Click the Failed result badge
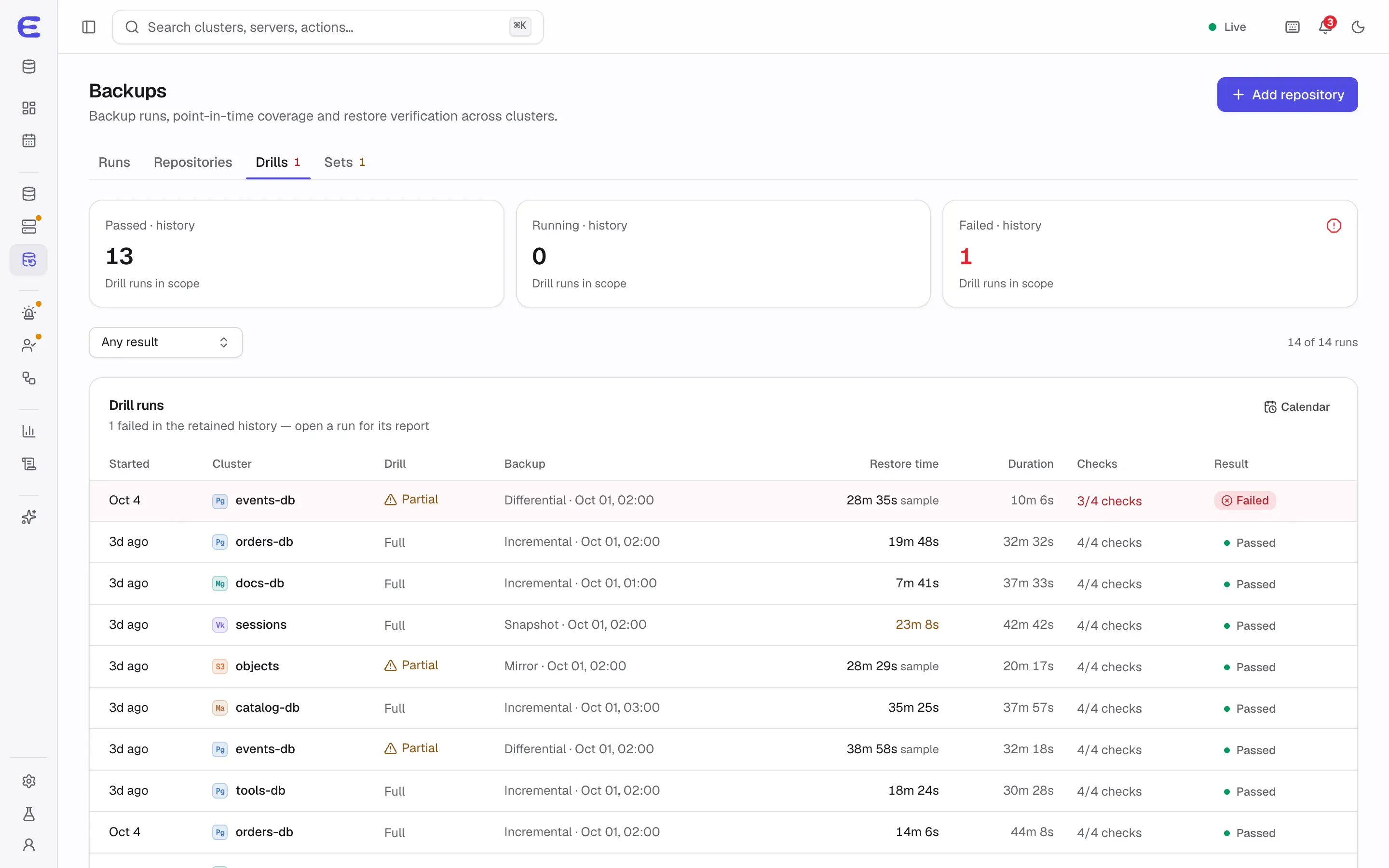1389x868 pixels. pyautogui.click(x=1244, y=501)
